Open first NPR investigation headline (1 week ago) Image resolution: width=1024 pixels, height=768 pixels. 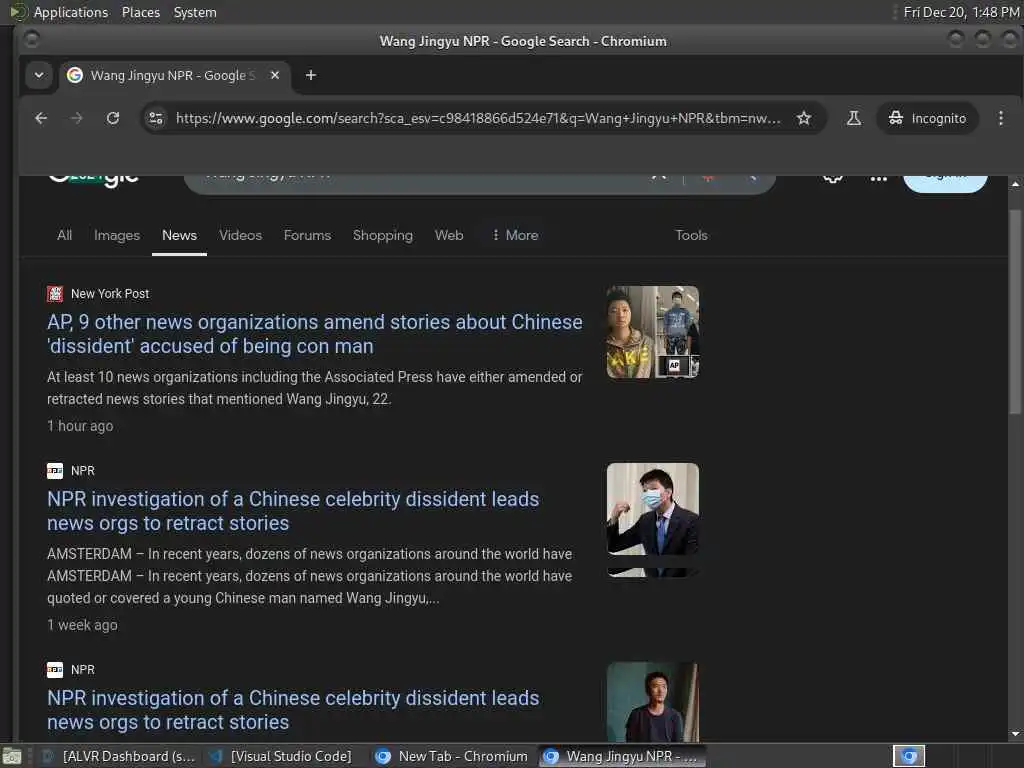tap(293, 511)
